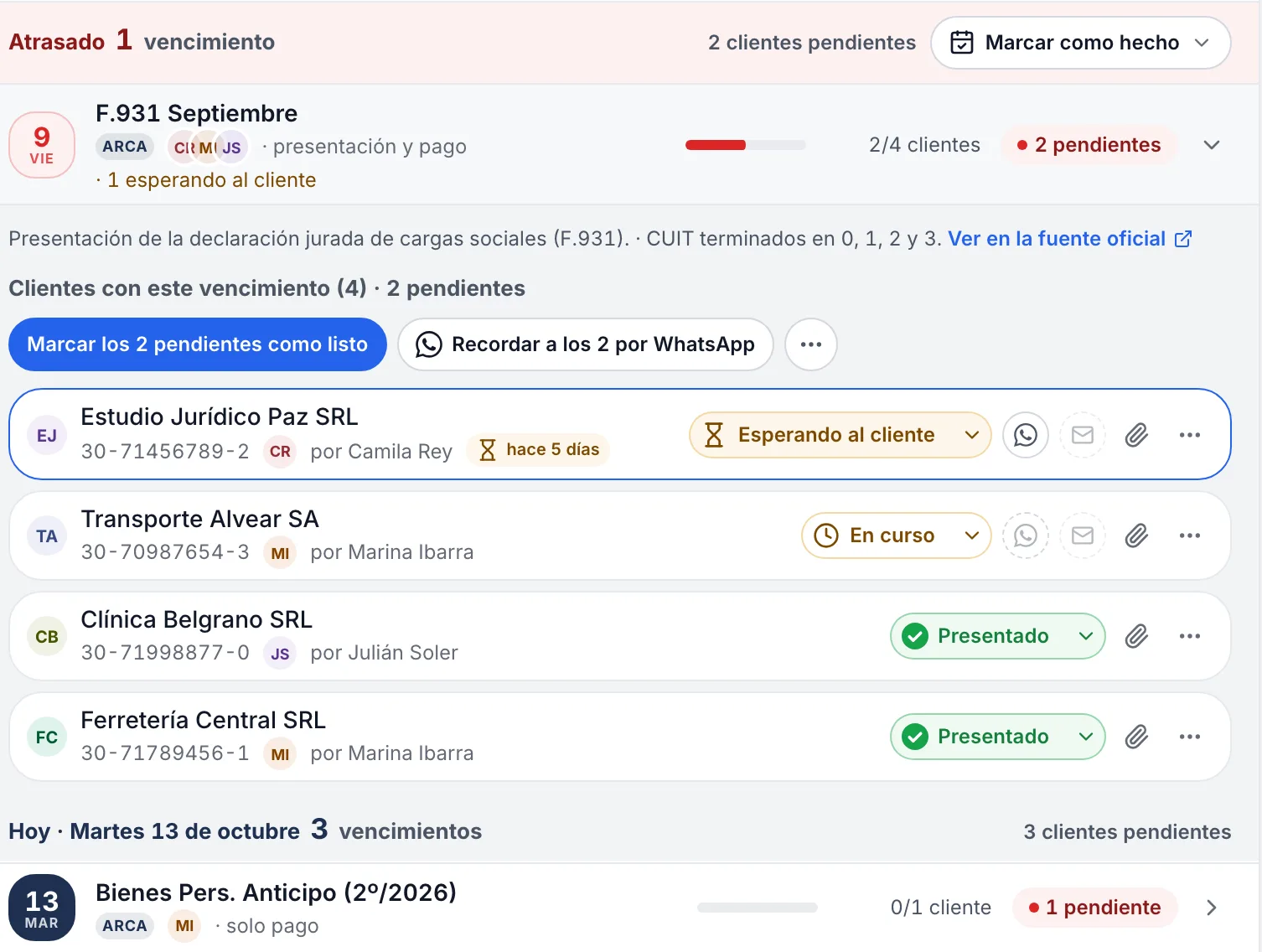Open WhatsApp for Estudio Jurídico Paz SRL
The height and width of the screenshot is (952, 1262).
(1026, 435)
